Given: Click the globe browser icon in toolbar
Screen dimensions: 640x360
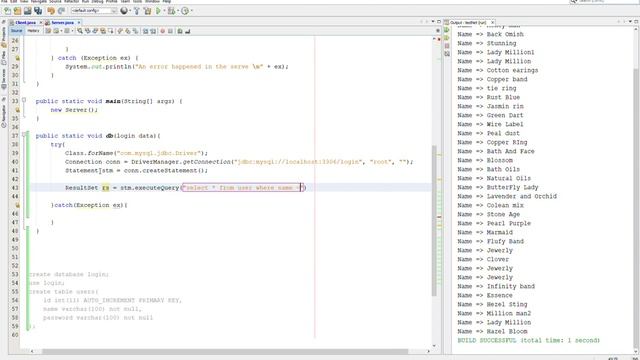Looking at the screenshot, I should pyautogui.click(x=124, y=11).
